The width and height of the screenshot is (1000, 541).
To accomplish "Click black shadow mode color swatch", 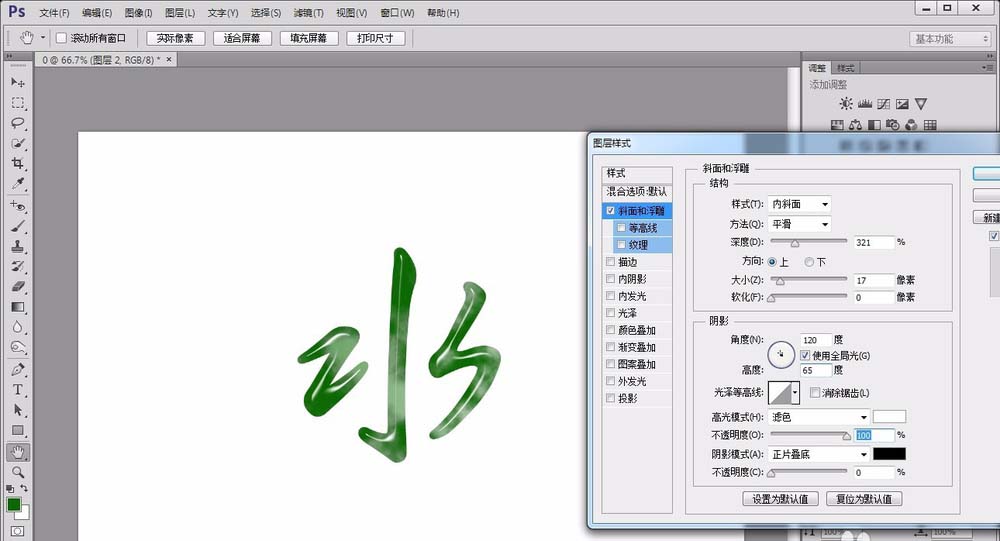I will [889, 454].
